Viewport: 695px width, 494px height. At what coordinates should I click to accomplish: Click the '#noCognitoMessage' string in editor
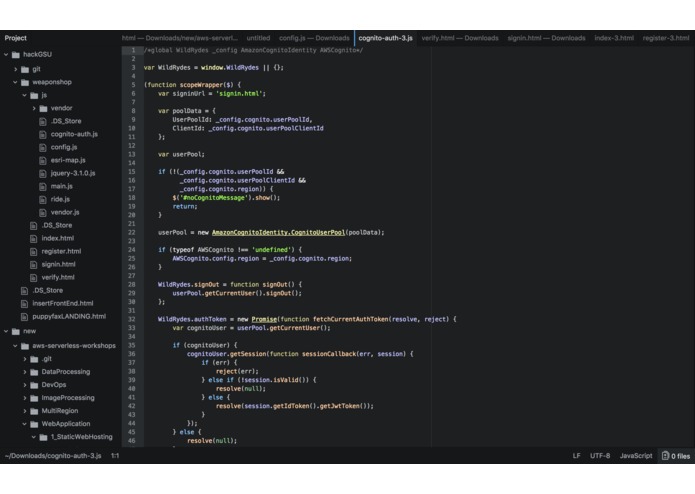[212, 198]
